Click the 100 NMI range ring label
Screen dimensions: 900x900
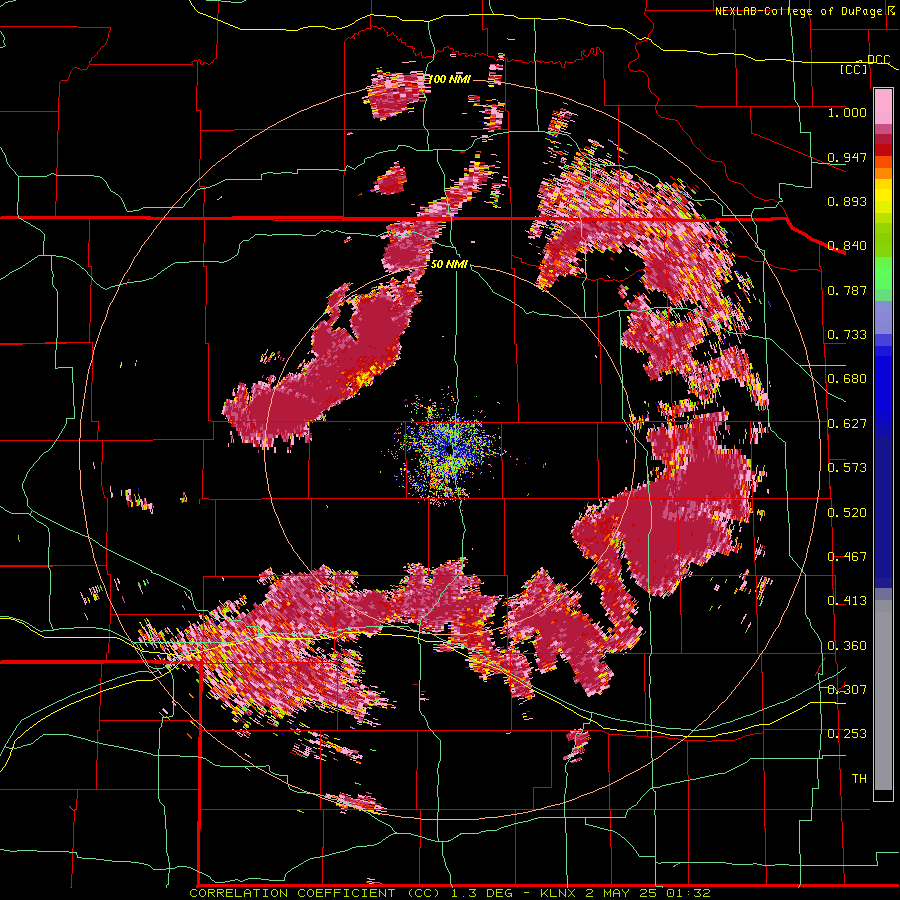(x=449, y=79)
